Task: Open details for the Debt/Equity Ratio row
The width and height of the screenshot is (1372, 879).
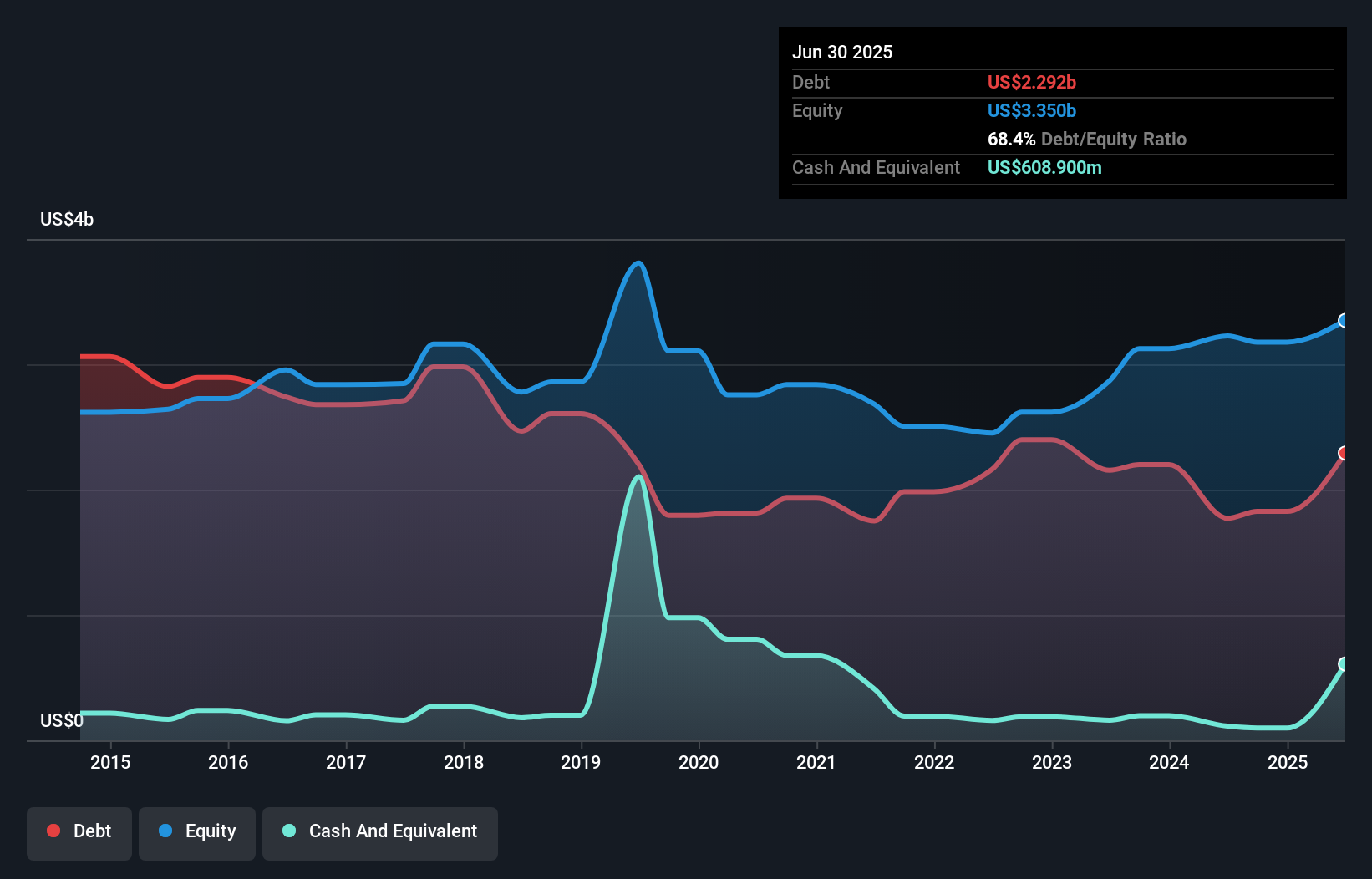Action: click(x=1087, y=139)
